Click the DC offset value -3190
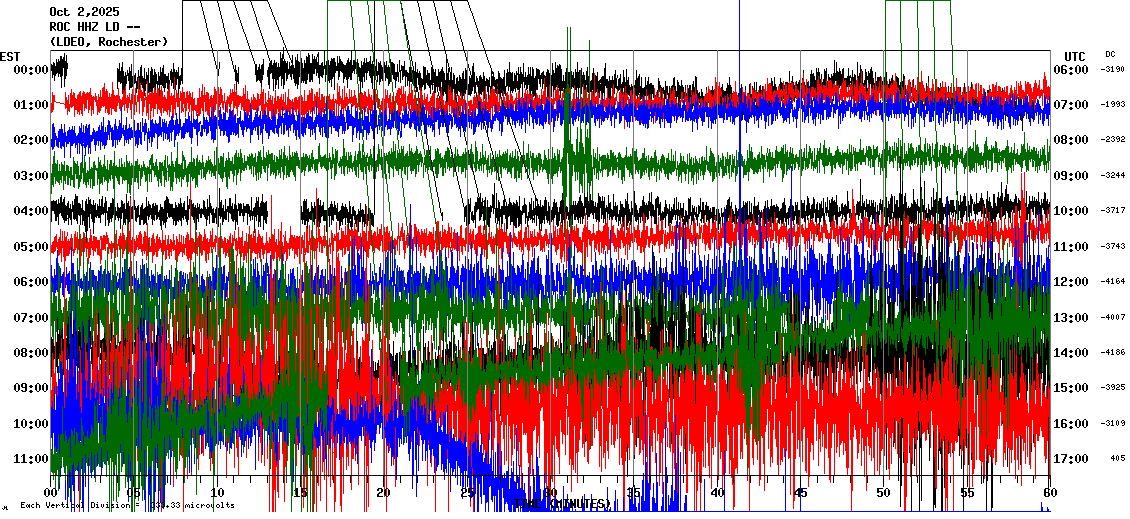Viewport: 1130px width, 519px height. pyautogui.click(x=1112, y=70)
